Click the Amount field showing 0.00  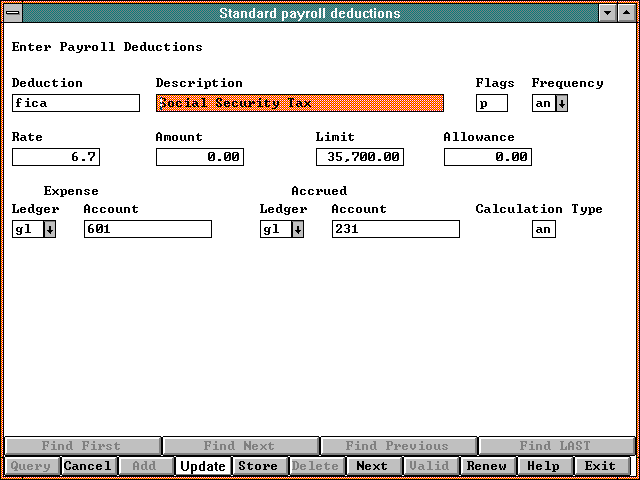tap(200, 157)
